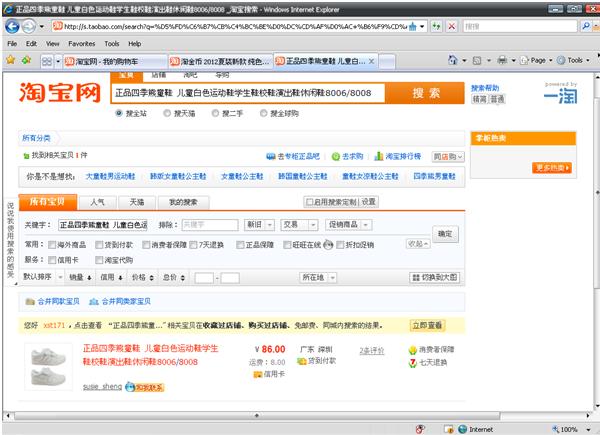Image resolution: width=600 pixels, height=435 pixels.
Task: Click the Stop loading red X icon
Action: 452,26
